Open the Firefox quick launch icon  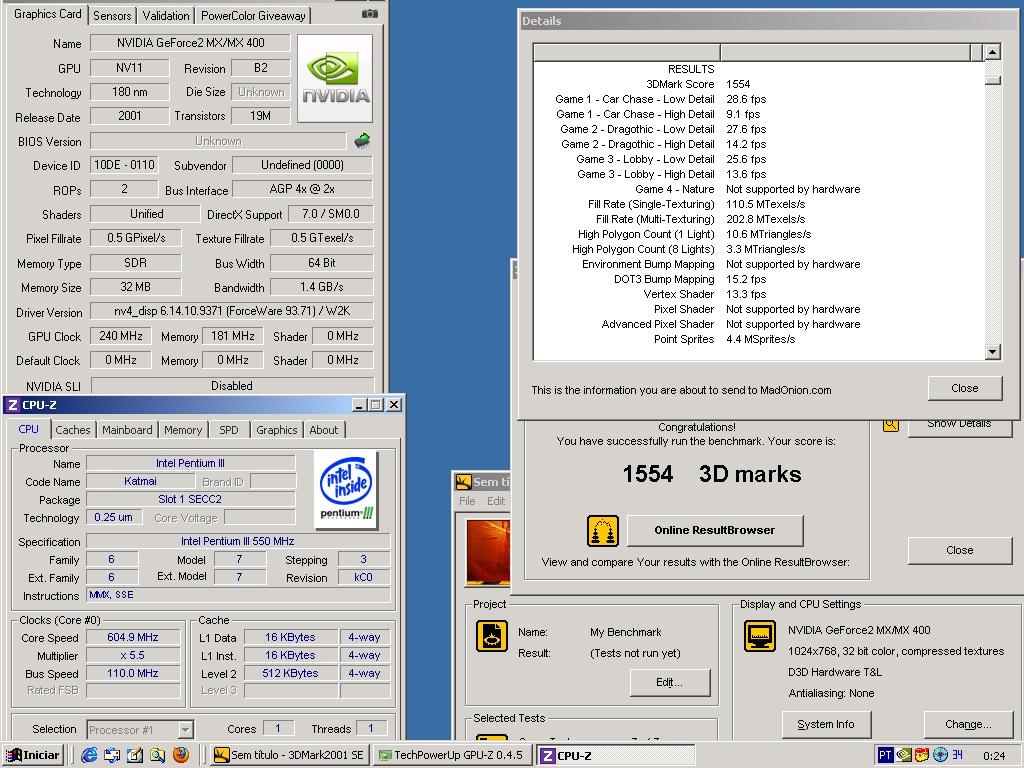click(181, 755)
